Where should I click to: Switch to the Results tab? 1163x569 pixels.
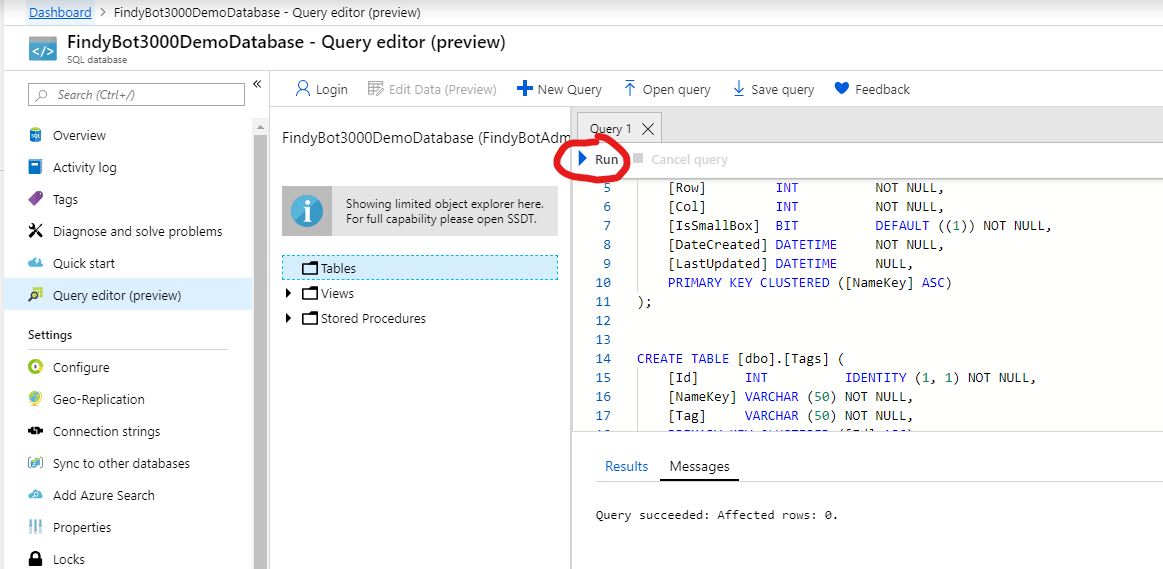coord(627,466)
